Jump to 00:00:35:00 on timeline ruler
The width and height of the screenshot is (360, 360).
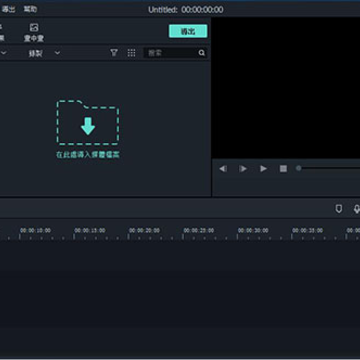click(x=308, y=230)
